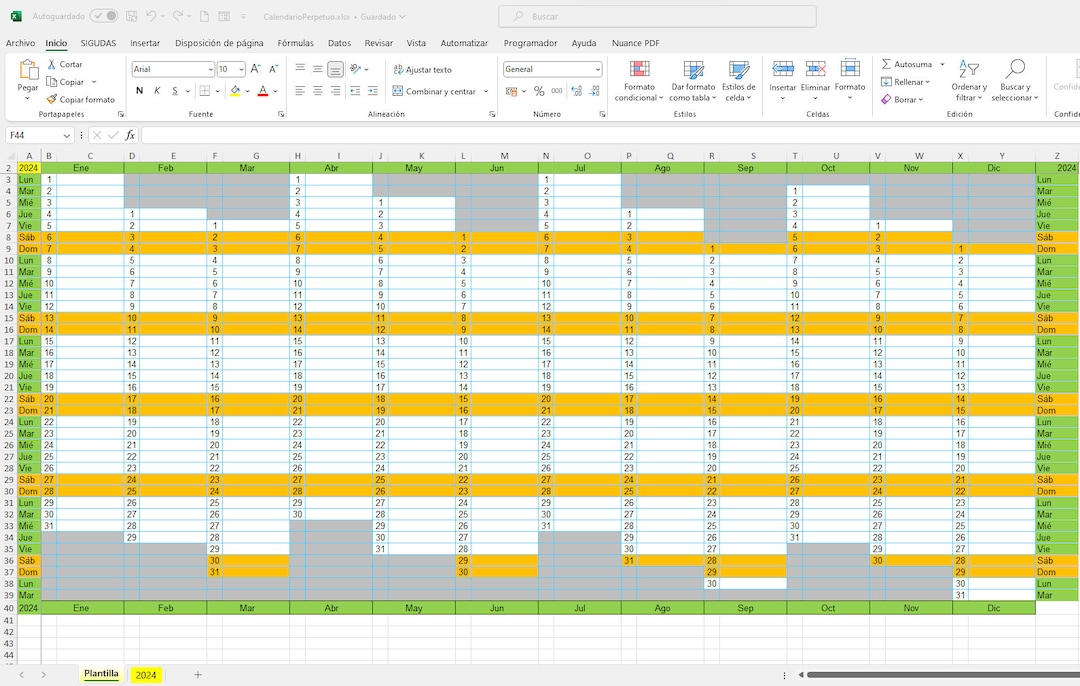
Task: Click Combinar y centrar button
Action: [x=435, y=91]
